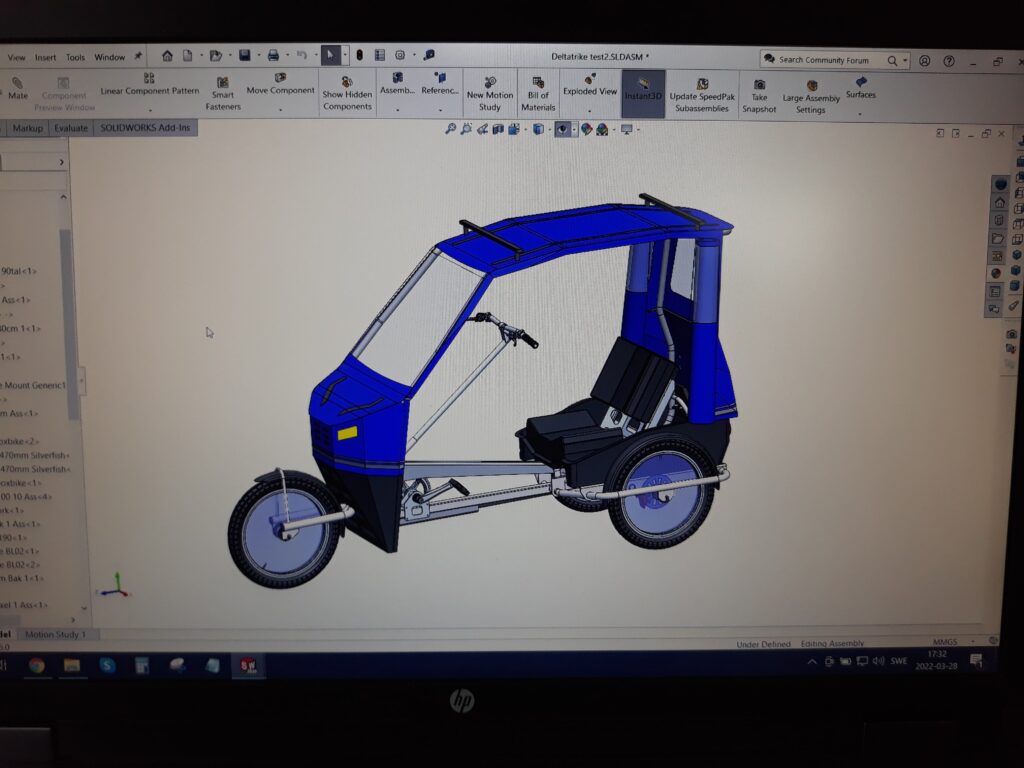Click Update SpeedPak Subassemblies

click(x=702, y=85)
